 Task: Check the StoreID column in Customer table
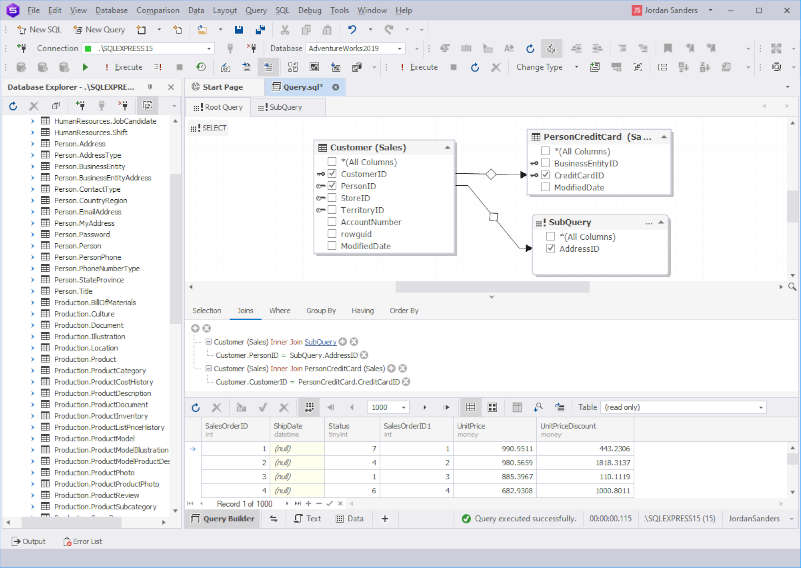coord(332,198)
